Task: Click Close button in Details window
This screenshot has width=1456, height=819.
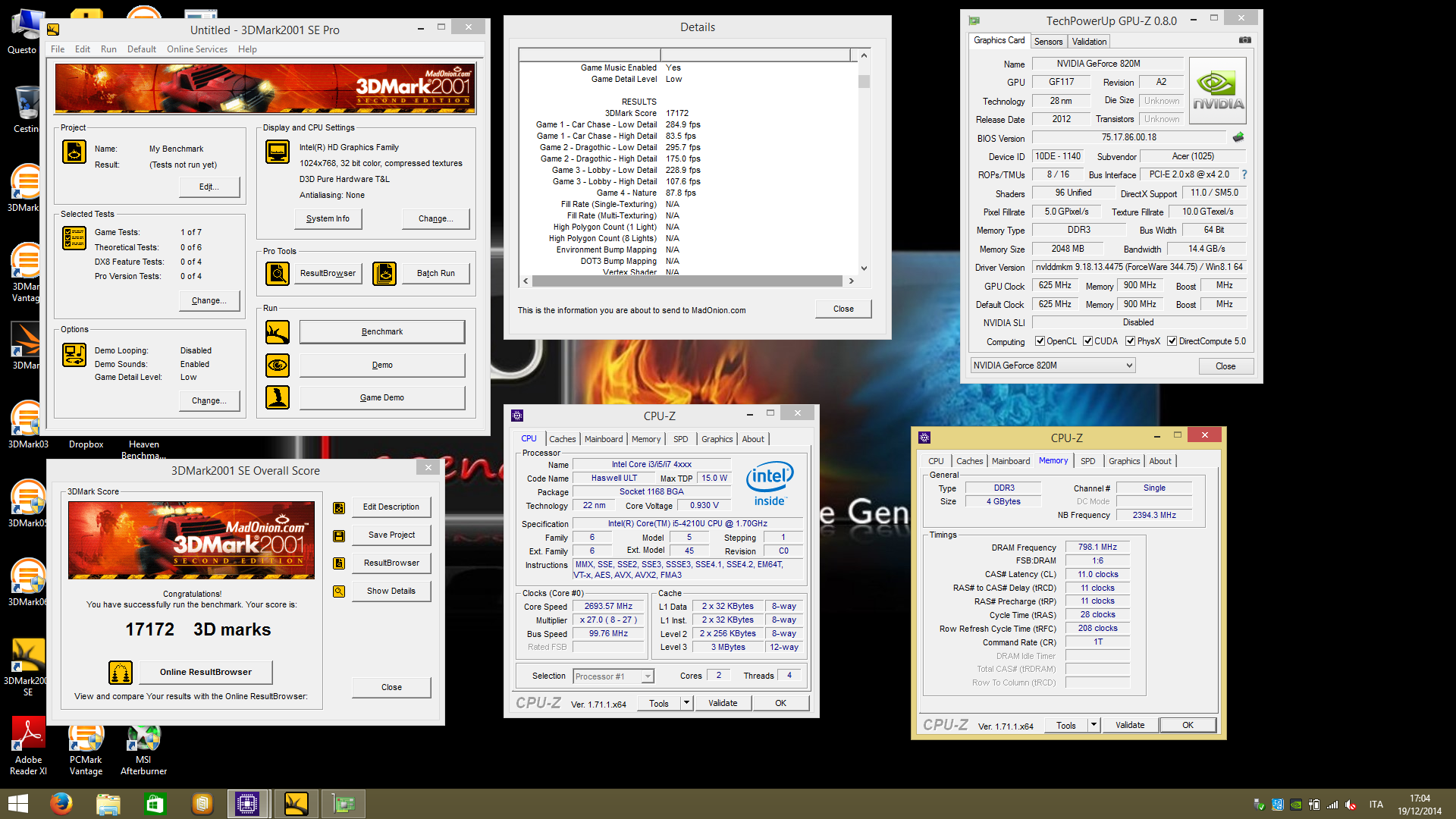Action: point(843,309)
